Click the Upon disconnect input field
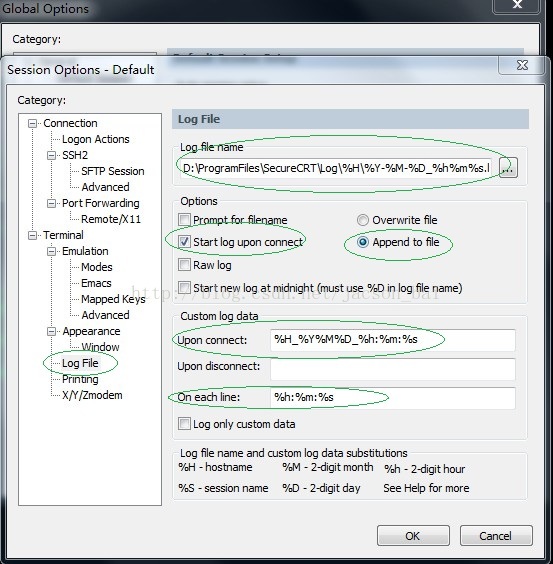553x564 pixels. pyautogui.click(x=393, y=369)
